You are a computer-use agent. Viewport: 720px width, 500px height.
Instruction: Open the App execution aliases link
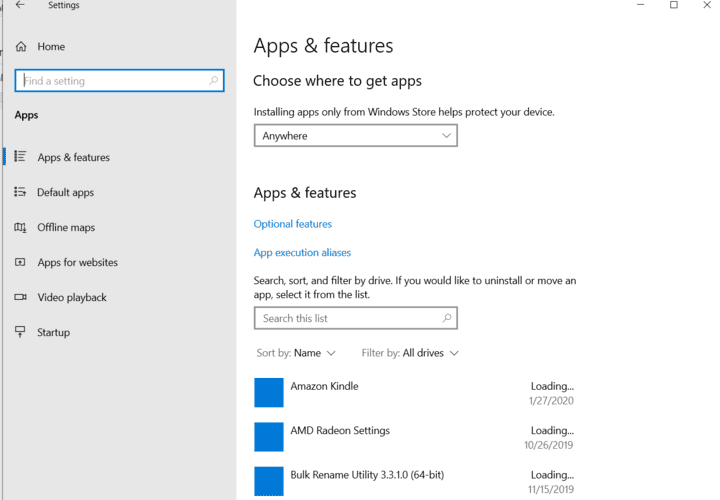tap(302, 253)
